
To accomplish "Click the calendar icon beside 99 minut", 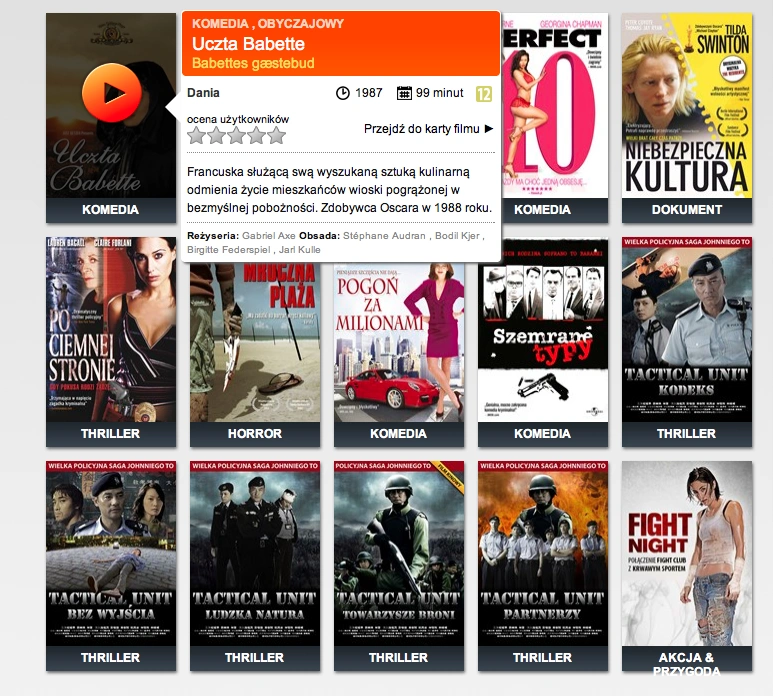I will tap(404, 93).
